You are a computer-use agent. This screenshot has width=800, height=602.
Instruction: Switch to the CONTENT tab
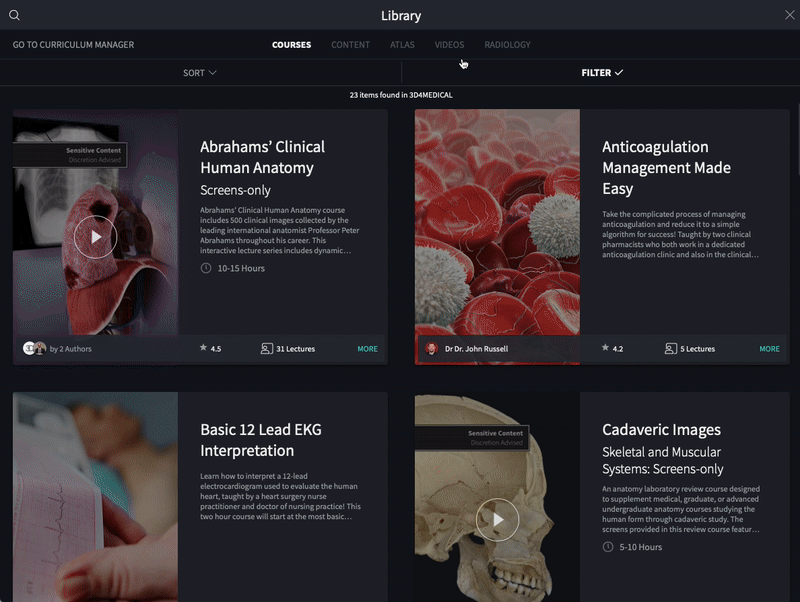coord(351,45)
